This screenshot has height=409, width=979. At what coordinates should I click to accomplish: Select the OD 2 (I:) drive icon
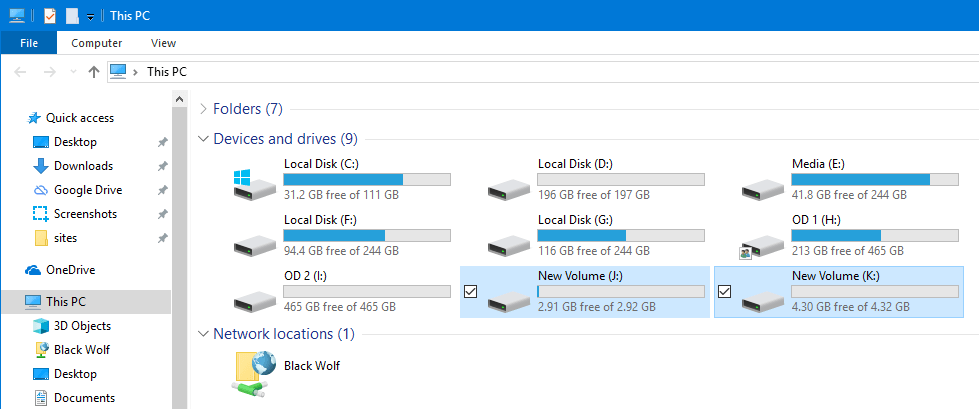[x=255, y=300]
